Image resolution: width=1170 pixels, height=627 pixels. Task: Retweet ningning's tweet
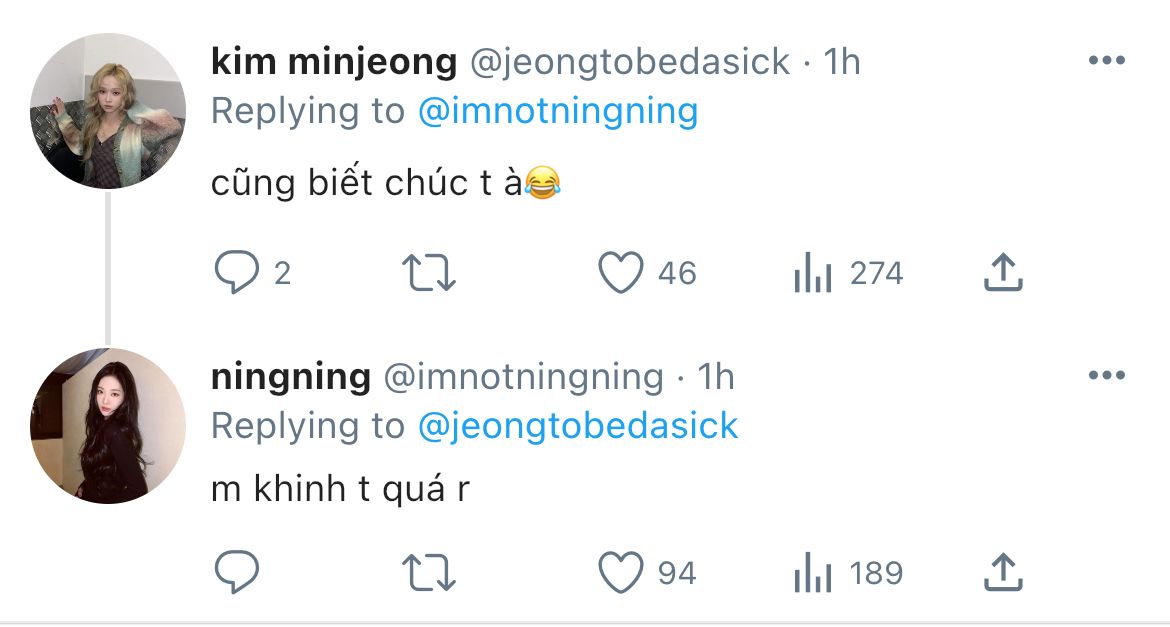pos(428,573)
